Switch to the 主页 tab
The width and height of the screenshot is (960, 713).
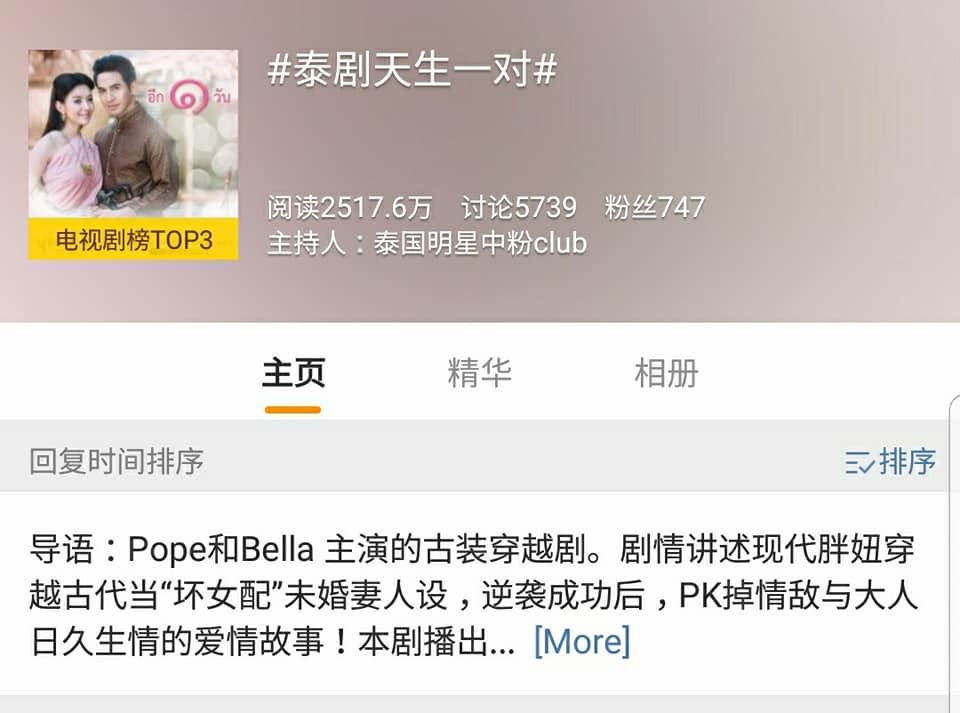click(x=293, y=373)
